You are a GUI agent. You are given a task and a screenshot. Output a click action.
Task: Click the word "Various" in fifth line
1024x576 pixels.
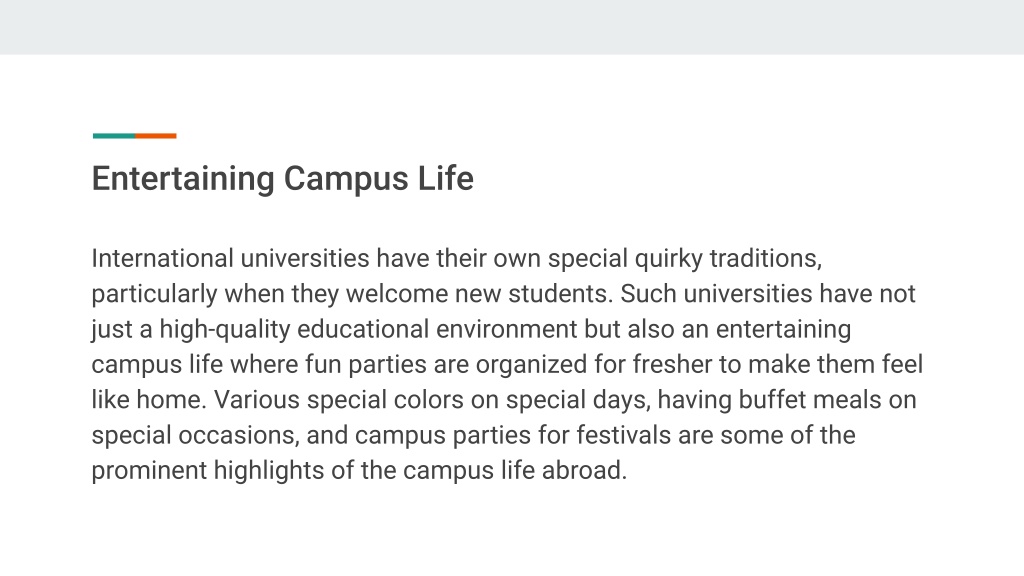click(x=257, y=400)
